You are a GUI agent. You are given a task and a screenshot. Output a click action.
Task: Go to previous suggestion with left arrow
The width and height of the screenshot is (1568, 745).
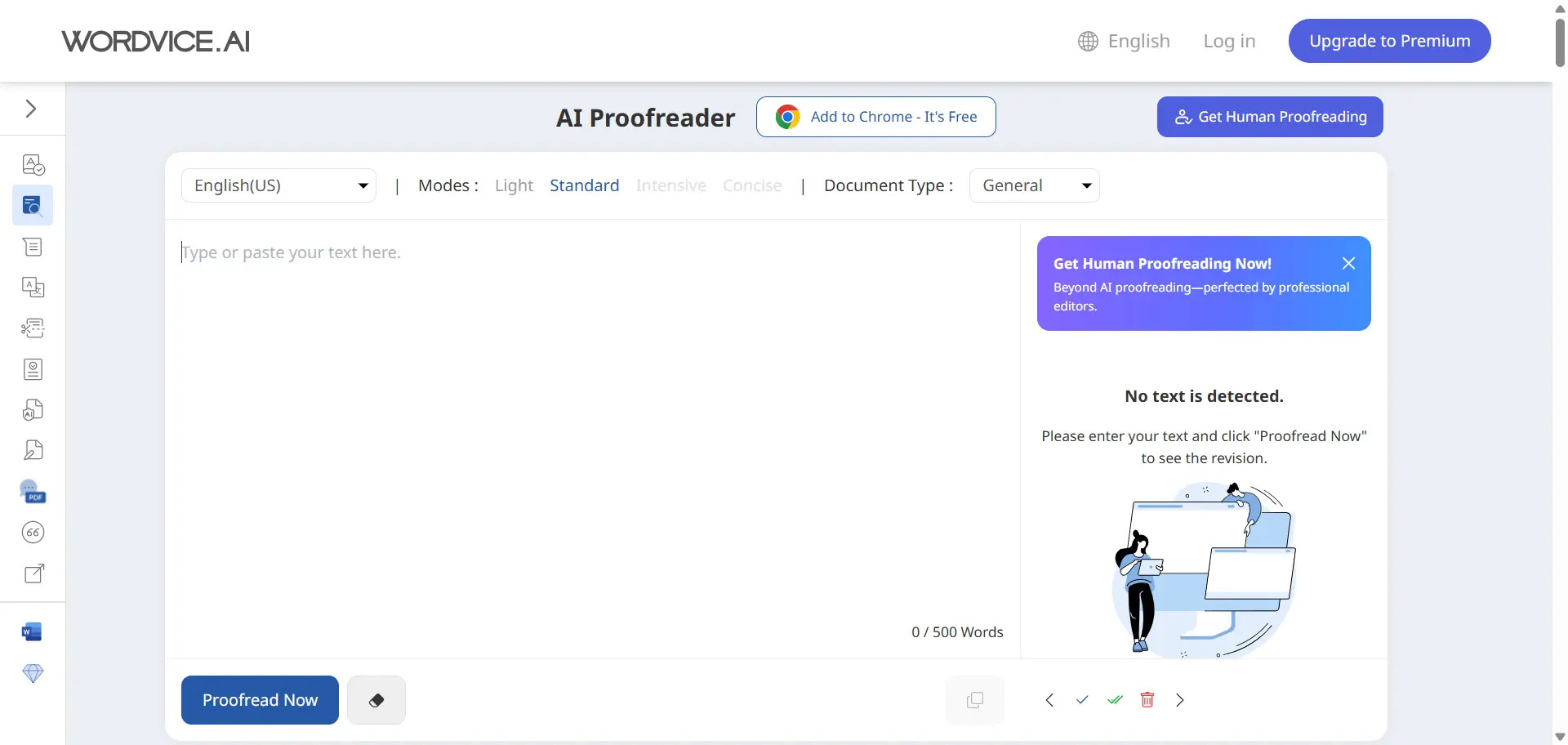pos(1049,700)
